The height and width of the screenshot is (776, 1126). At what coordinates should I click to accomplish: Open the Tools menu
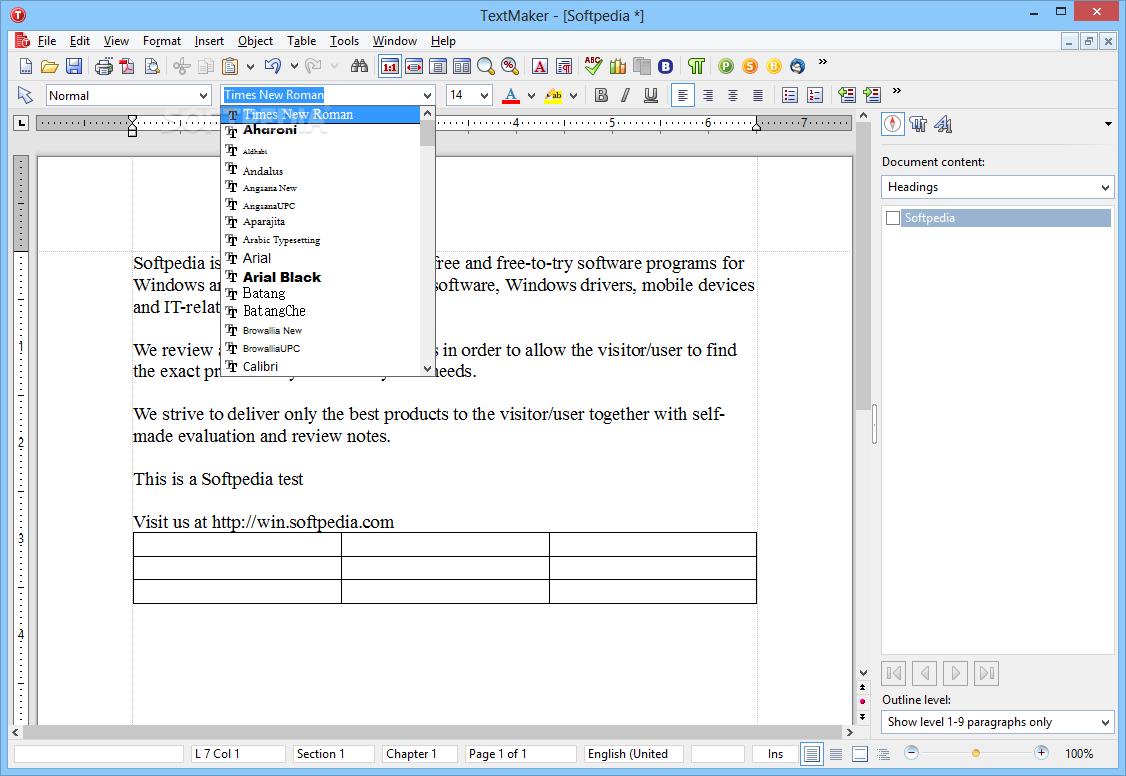tap(344, 41)
